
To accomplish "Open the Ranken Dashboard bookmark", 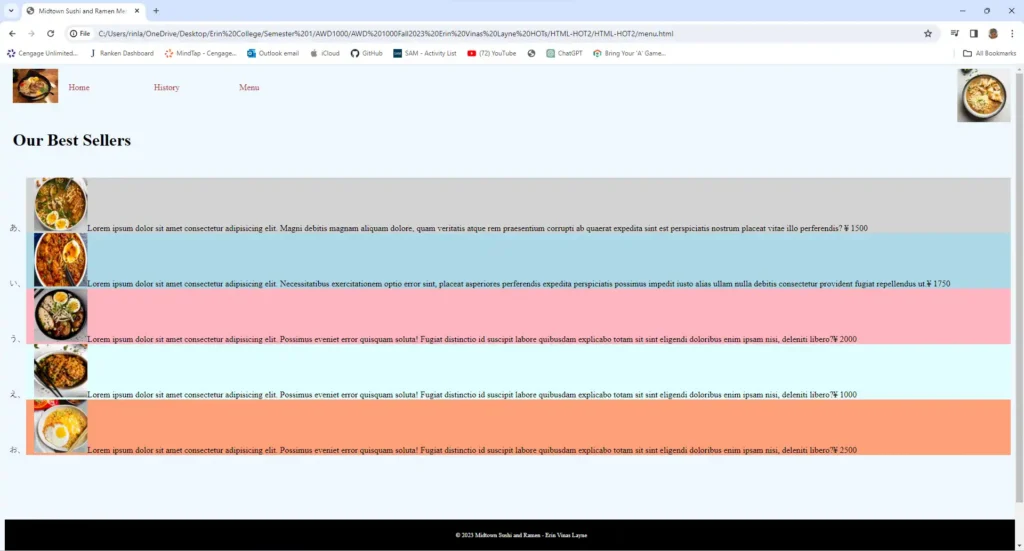I will pos(121,54).
